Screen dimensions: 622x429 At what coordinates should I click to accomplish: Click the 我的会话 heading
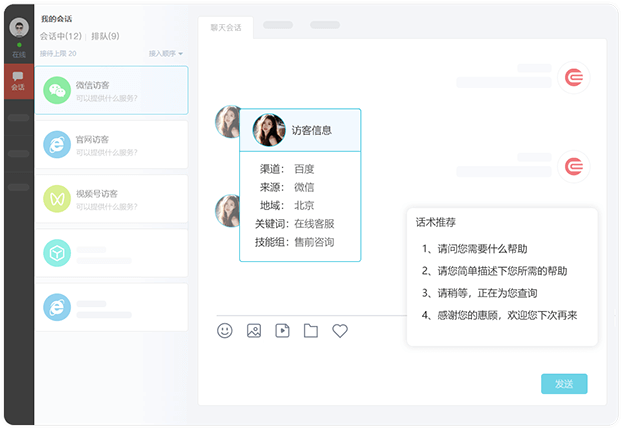click(57, 19)
